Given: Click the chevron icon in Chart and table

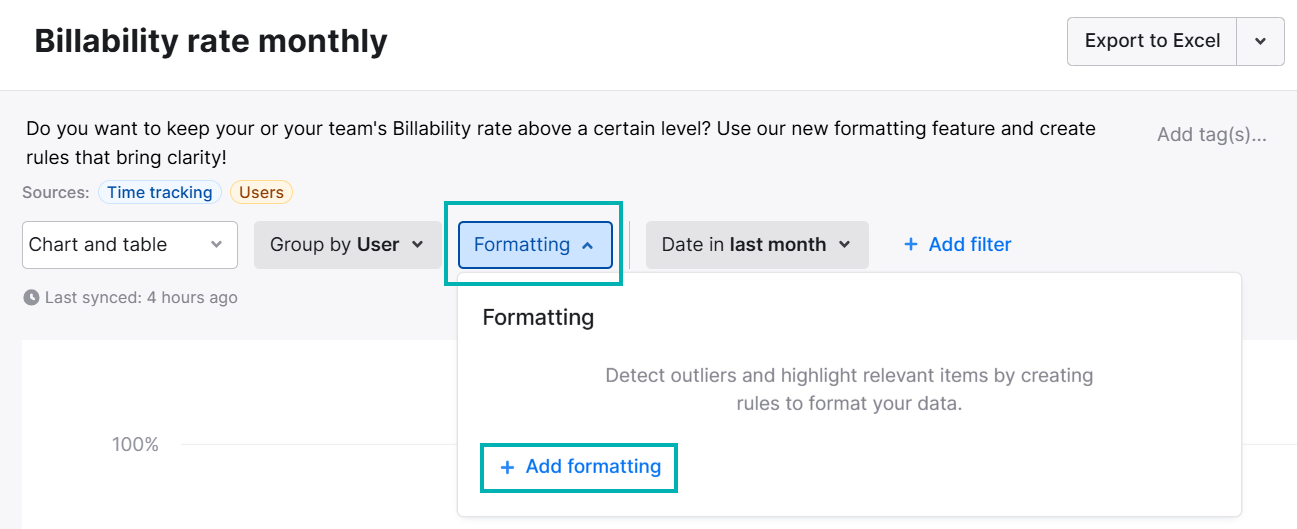Looking at the screenshot, I should 217,245.
